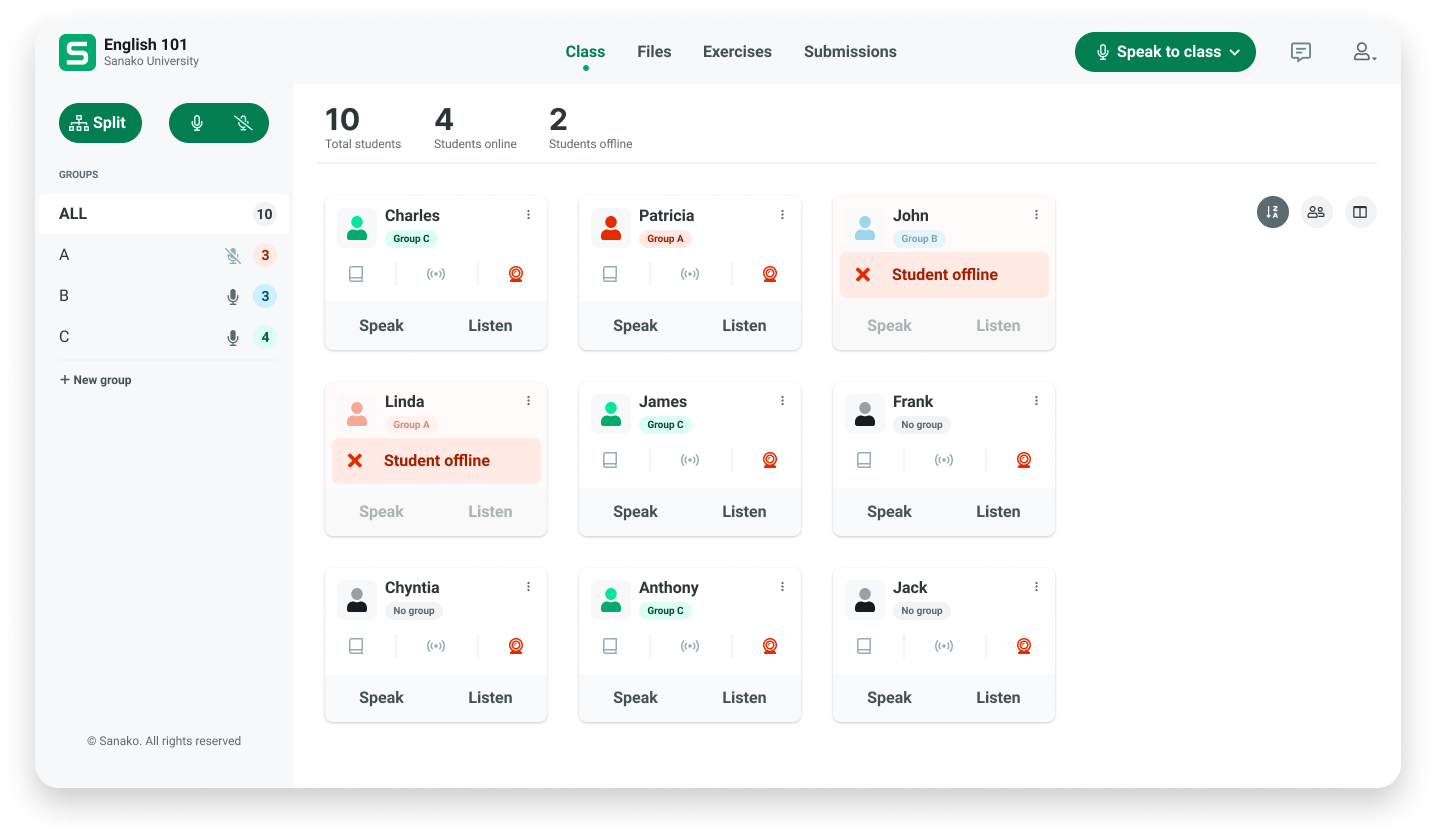This screenshot has height=838, width=1436.
Task: Click Patricia's Group A tag
Action: 665,239
